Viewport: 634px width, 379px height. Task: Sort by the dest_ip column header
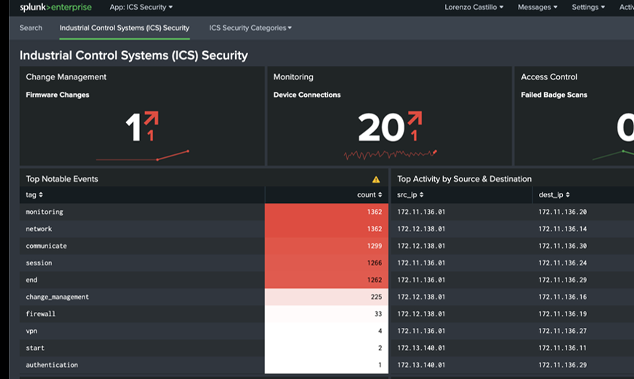[x=554, y=195]
